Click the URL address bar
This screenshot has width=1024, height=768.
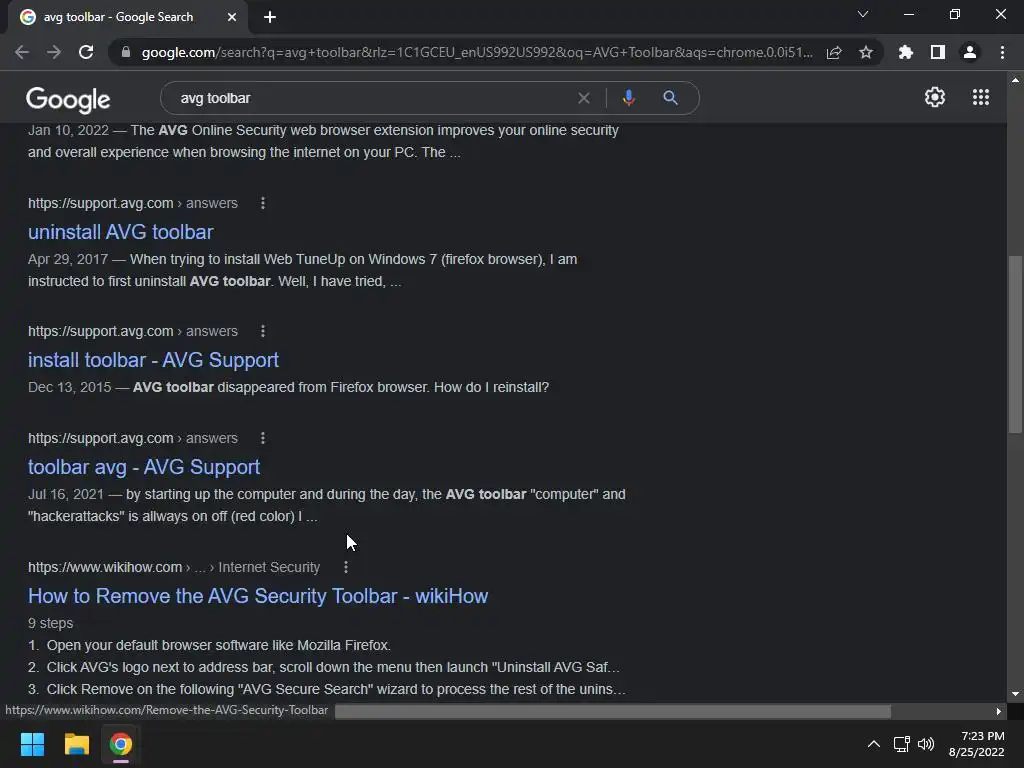477,52
